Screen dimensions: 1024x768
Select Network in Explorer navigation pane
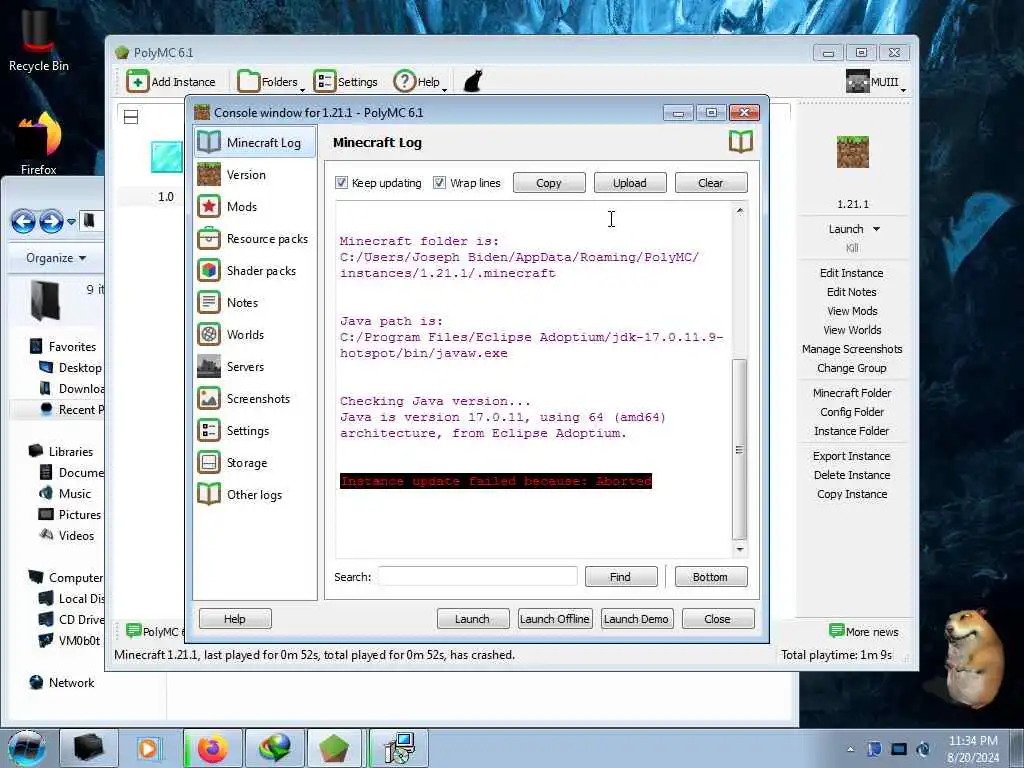click(x=62, y=682)
